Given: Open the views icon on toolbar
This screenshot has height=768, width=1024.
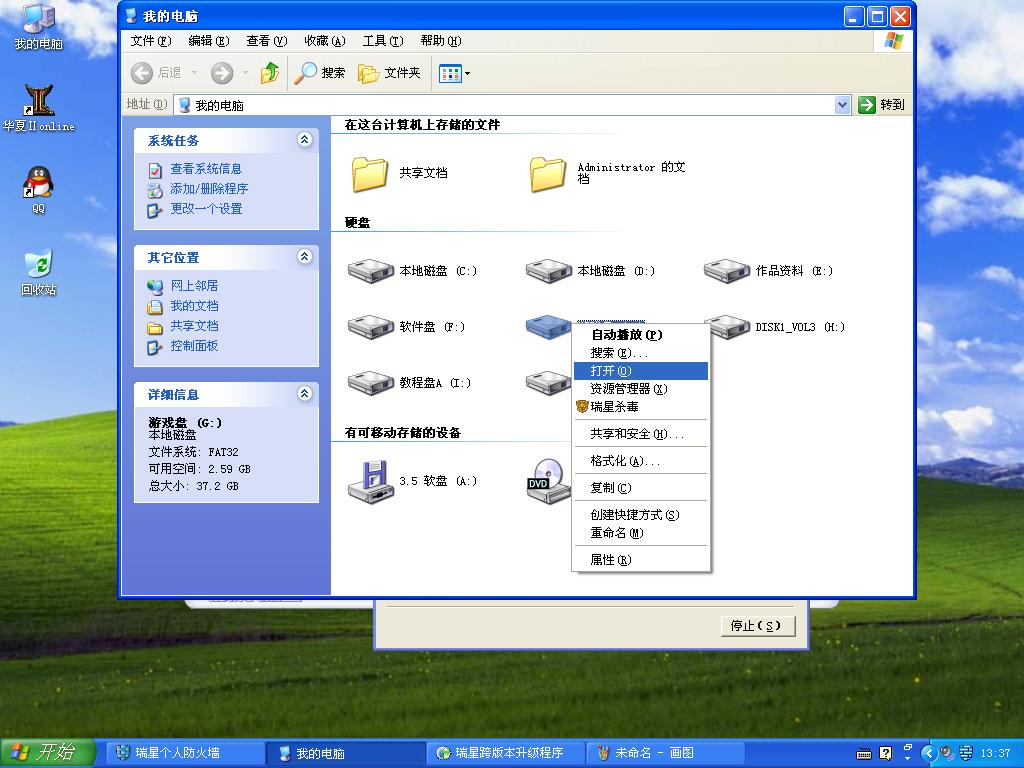Looking at the screenshot, I should (x=450, y=73).
